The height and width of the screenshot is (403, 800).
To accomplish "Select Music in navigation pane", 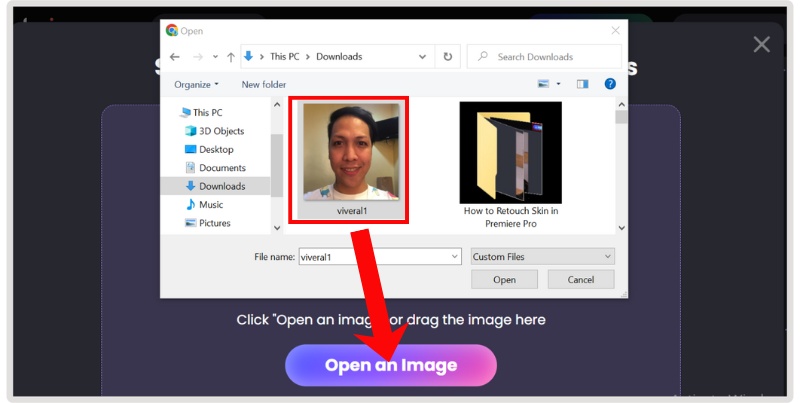I will (x=204, y=205).
